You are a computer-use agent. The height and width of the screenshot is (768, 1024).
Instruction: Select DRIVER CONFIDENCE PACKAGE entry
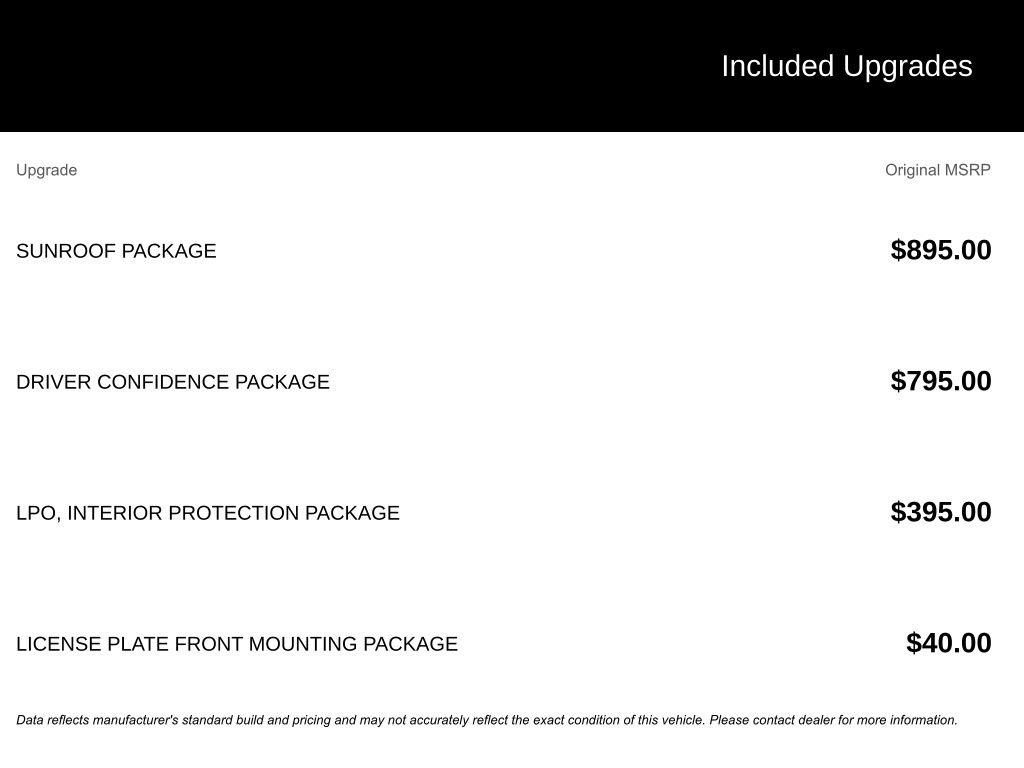173,382
